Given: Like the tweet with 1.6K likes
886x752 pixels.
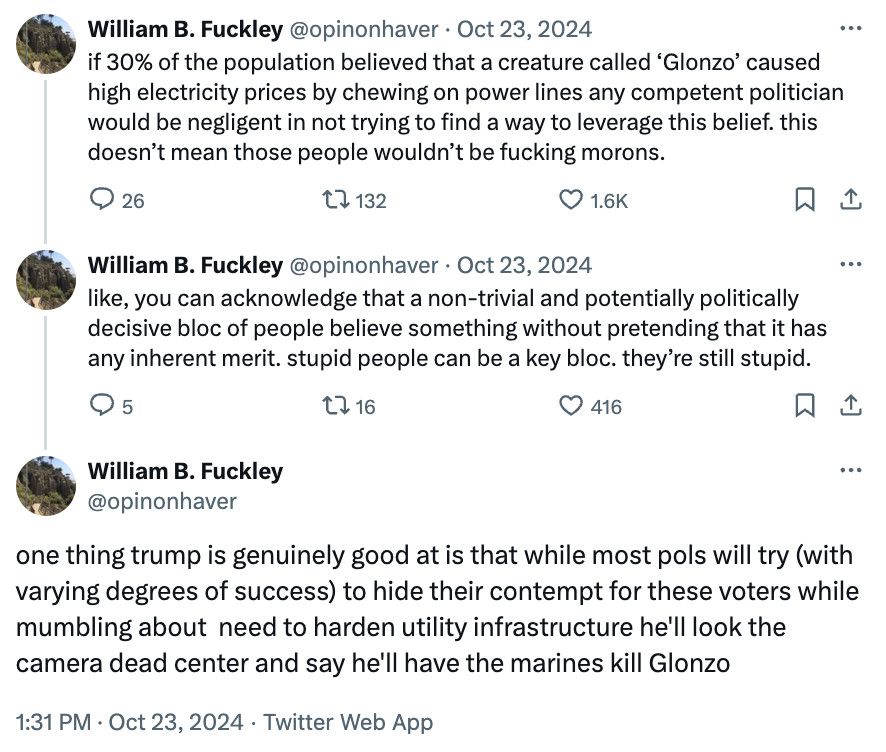Looking at the screenshot, I should pos(569,201).
